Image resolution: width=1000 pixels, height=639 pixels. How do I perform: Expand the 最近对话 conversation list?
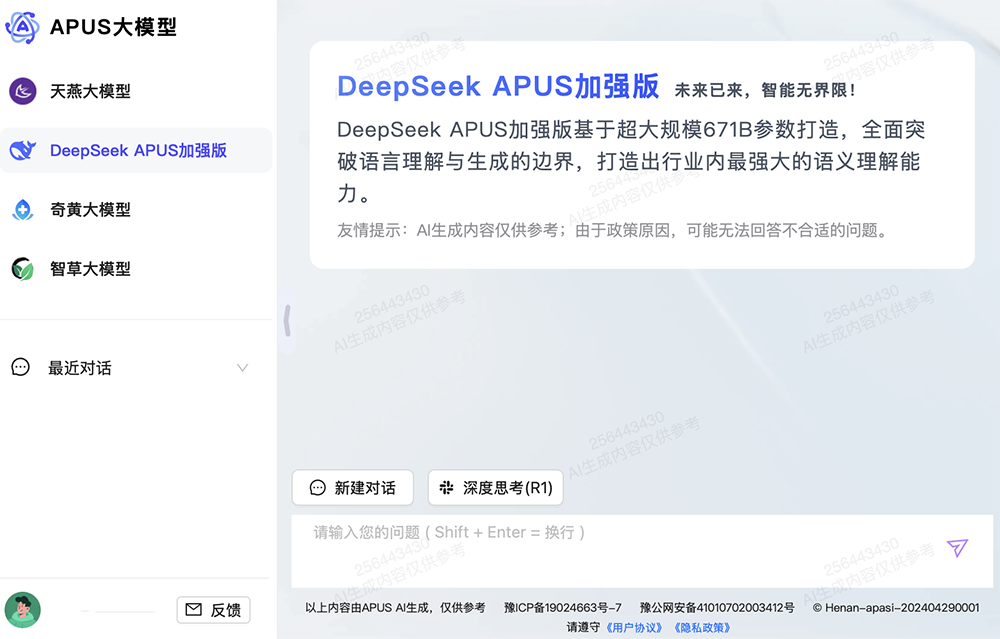pos(243,368)
